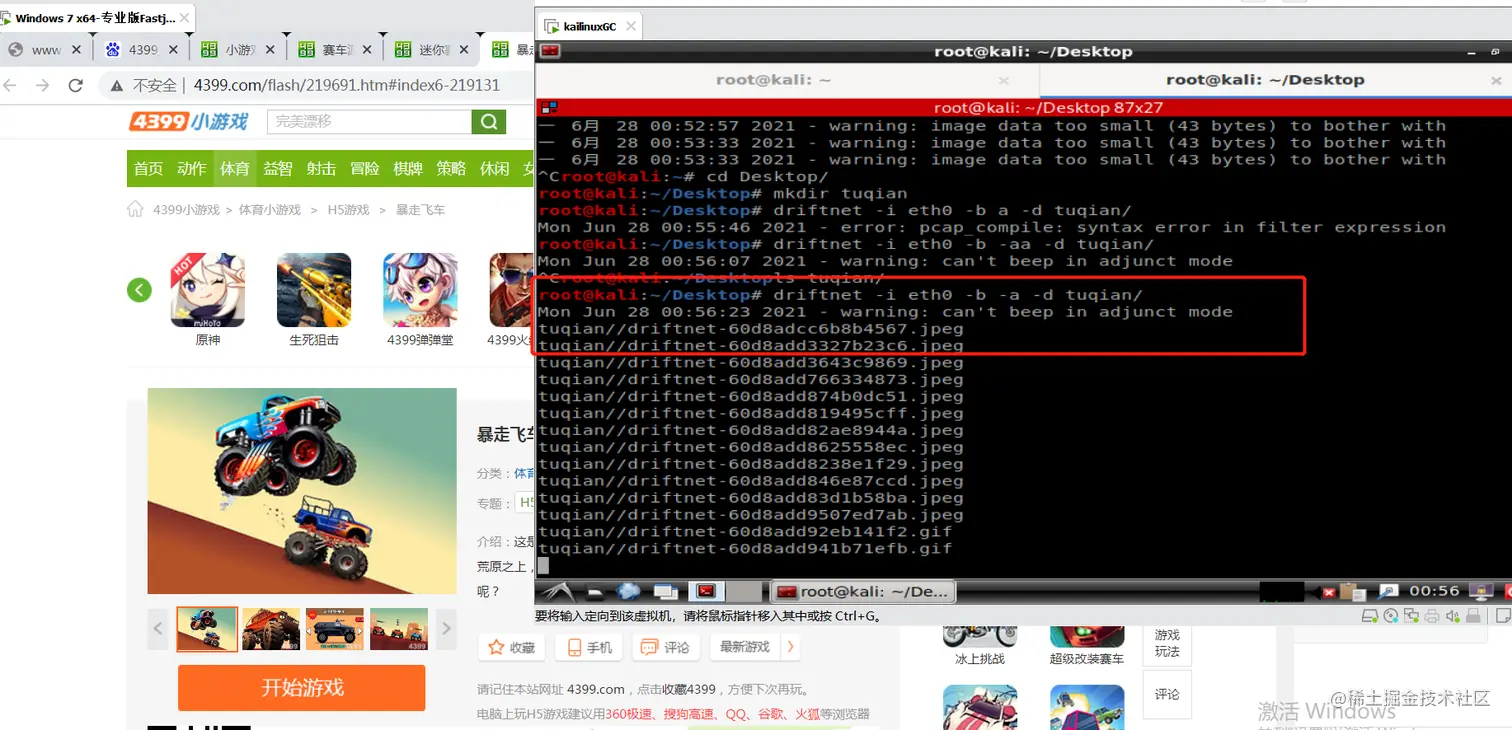Screen dimensions: 1512x730
Task: Click the 评论 button beside 手机
Action: (x=666, y=647)
